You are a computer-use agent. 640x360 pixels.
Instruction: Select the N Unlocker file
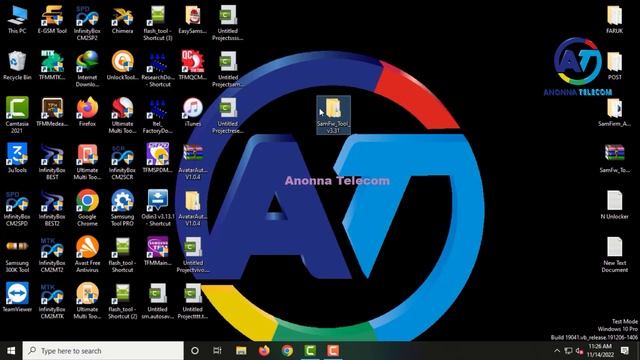(614, 205)
